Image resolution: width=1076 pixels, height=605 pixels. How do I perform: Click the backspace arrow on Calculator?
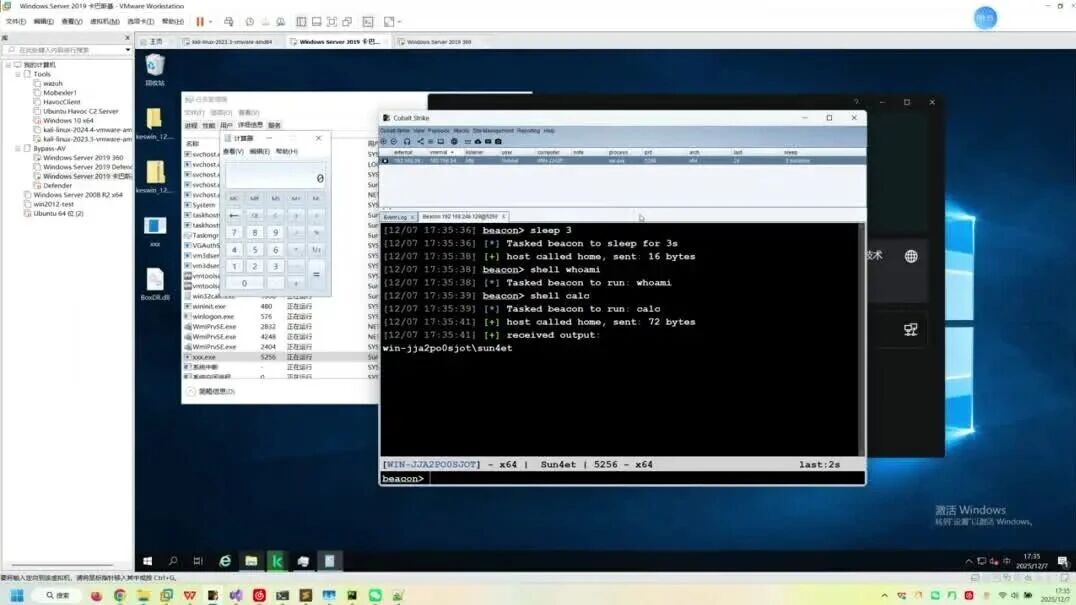coord(234,215)
